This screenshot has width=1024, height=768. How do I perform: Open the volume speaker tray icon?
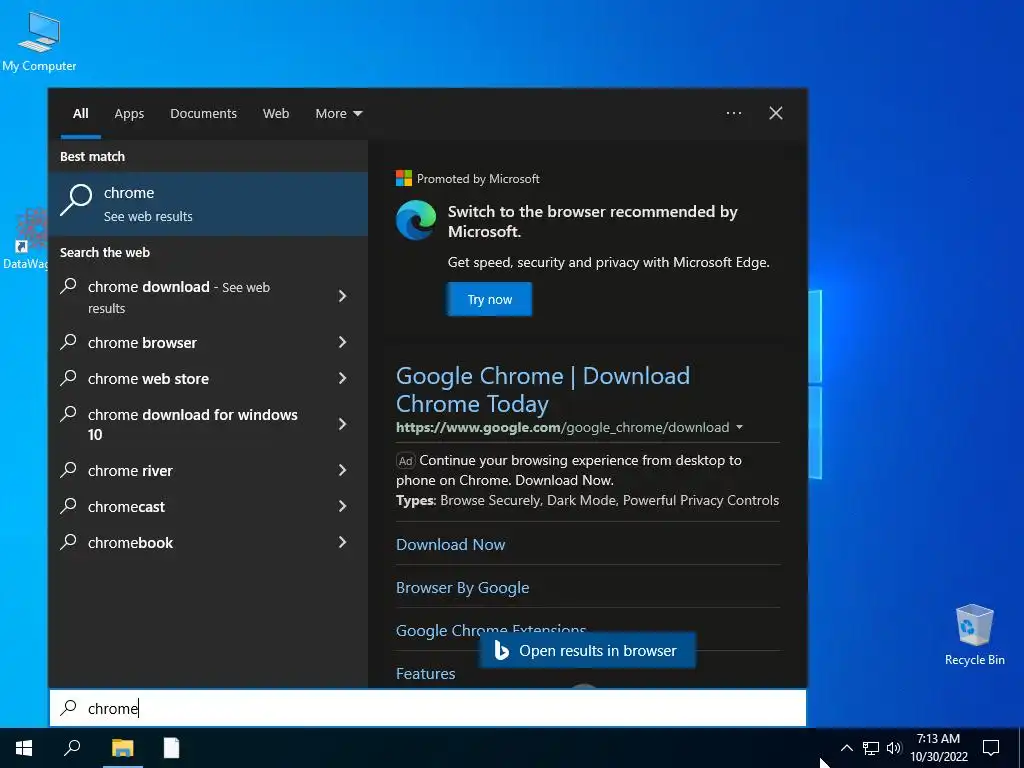[894, 748]
